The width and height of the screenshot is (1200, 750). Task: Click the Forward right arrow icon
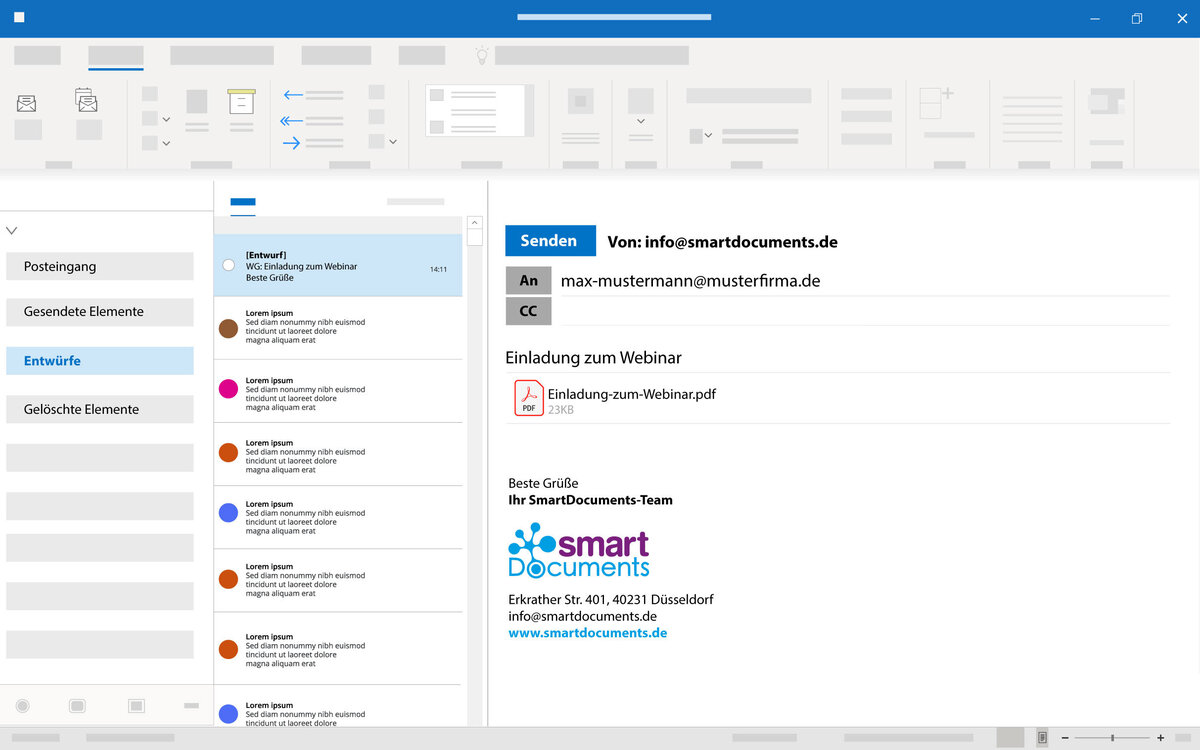click(292, 143)
